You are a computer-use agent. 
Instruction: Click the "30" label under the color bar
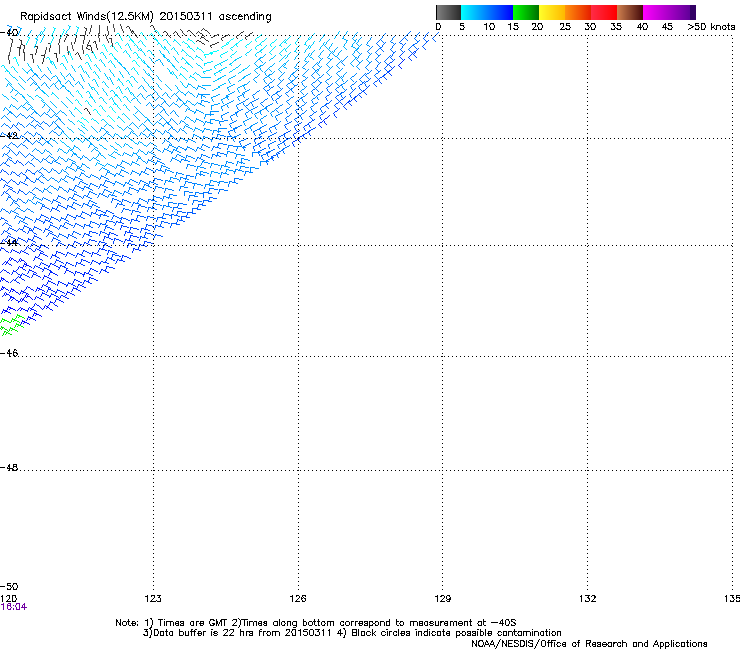point(590,27)
